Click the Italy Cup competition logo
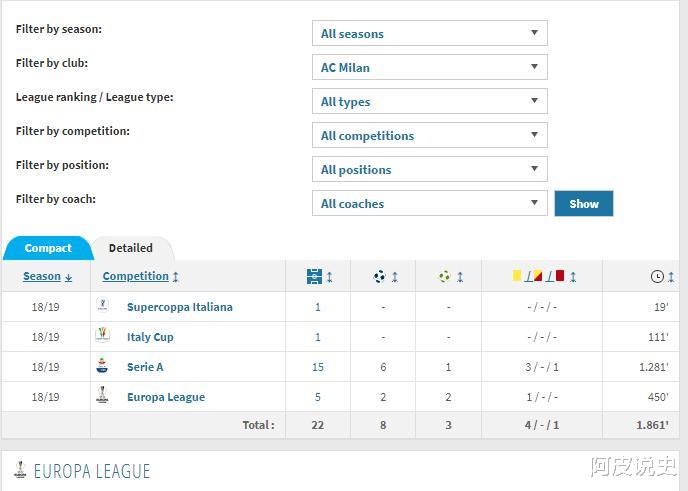The image size is (688, 491). click(102, 336)
